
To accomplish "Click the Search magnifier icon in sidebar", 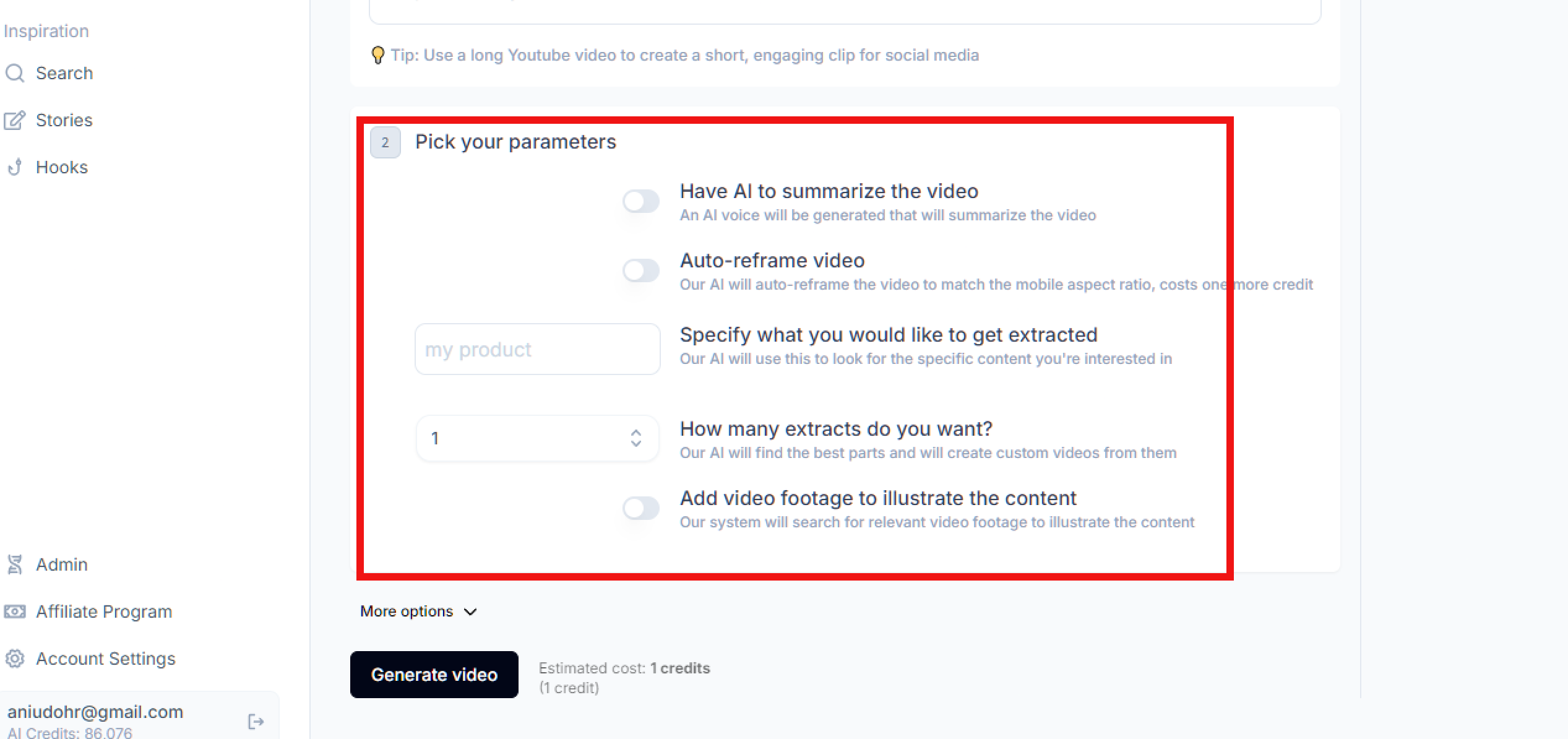I will pos(15,73).
